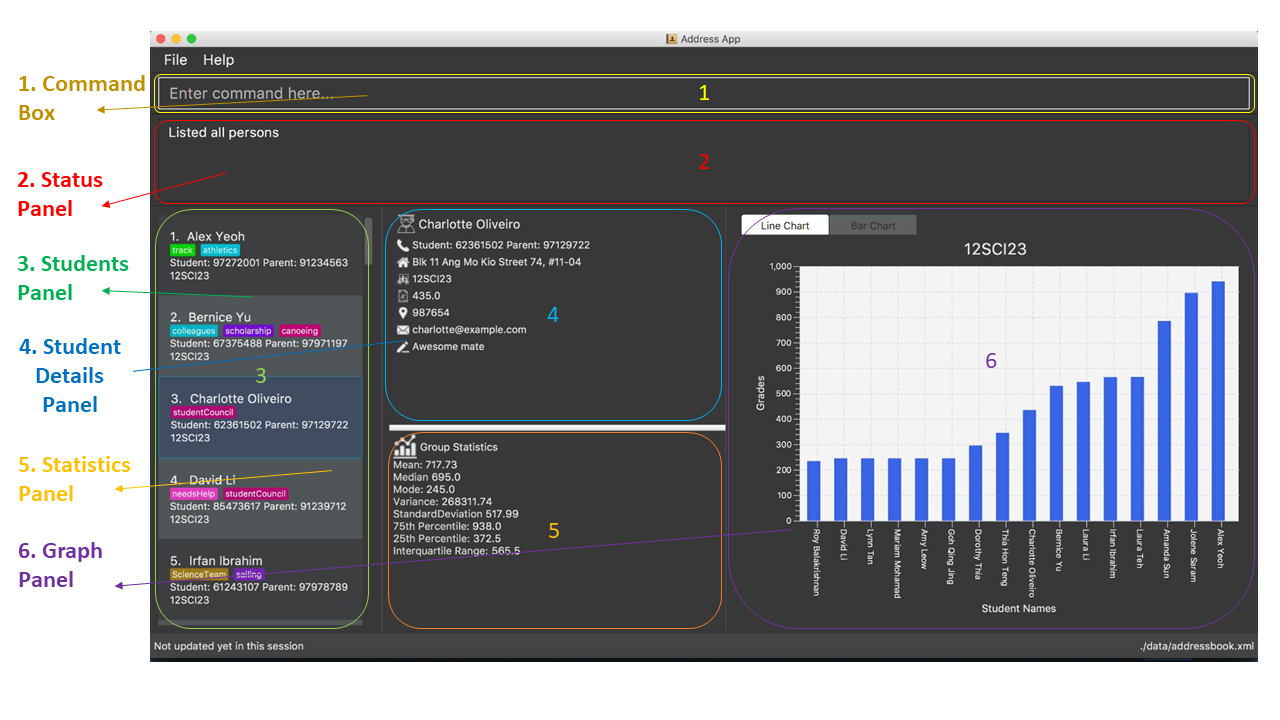Screen dimensions: 1280x720
Task: Click the 75th Percentile: 938.0 line
Action: click(447, 526)
